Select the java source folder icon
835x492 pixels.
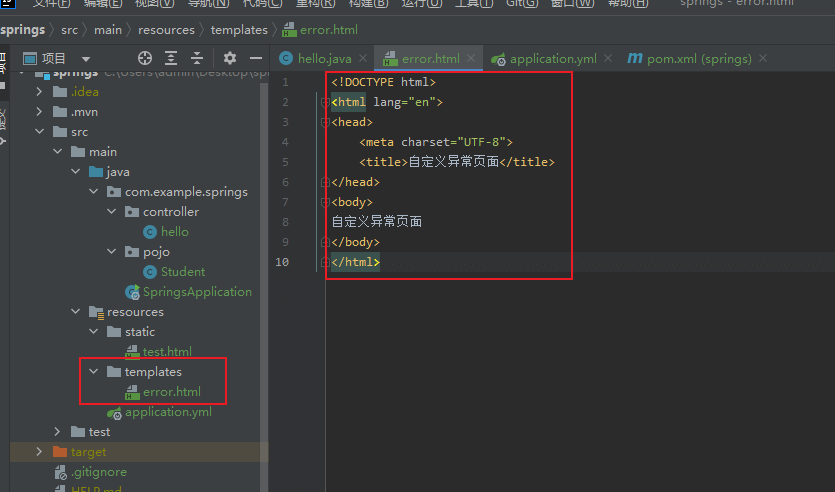(96, 171)
